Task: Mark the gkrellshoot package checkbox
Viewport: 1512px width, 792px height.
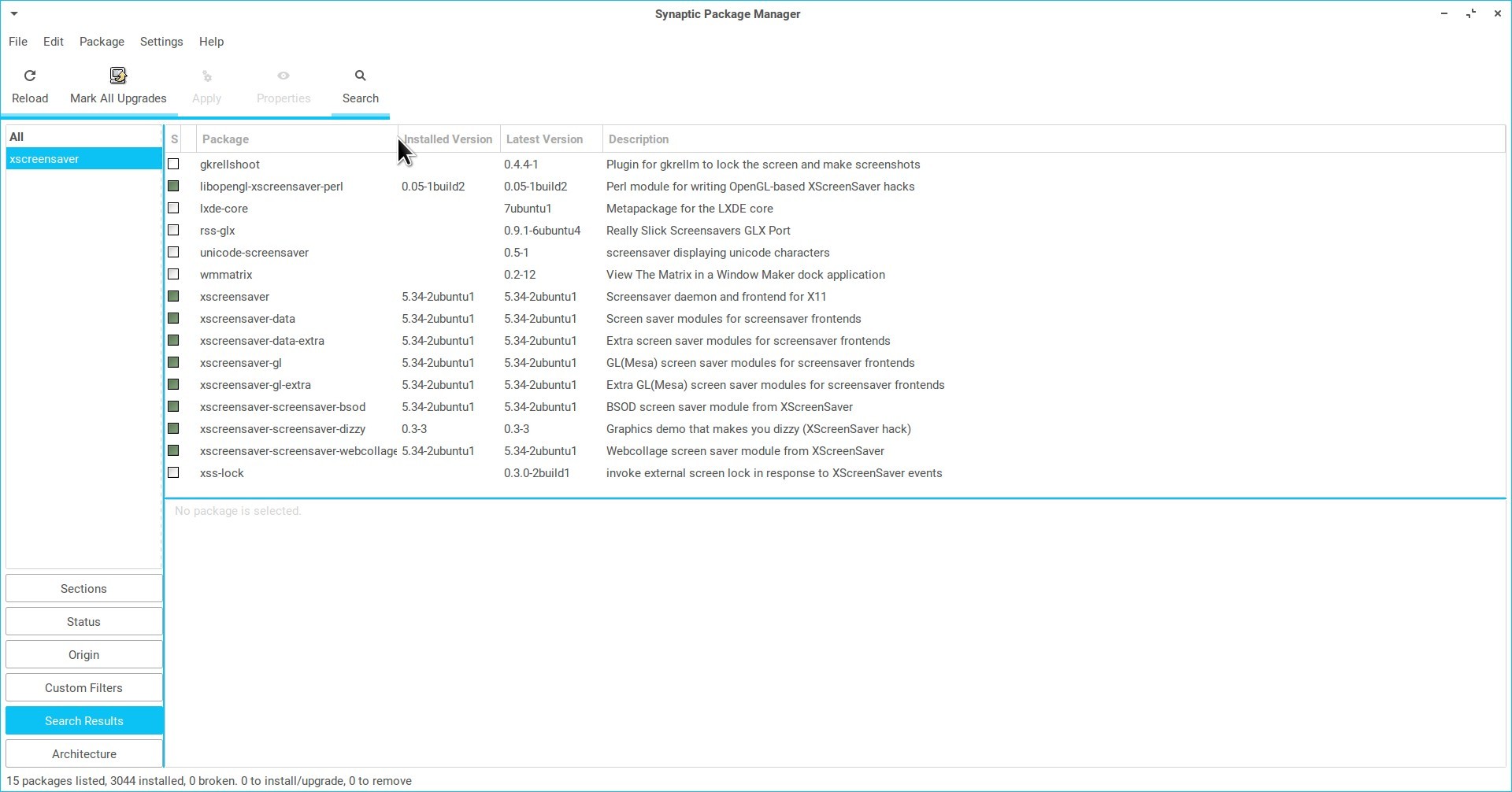Action: [174, 165]
